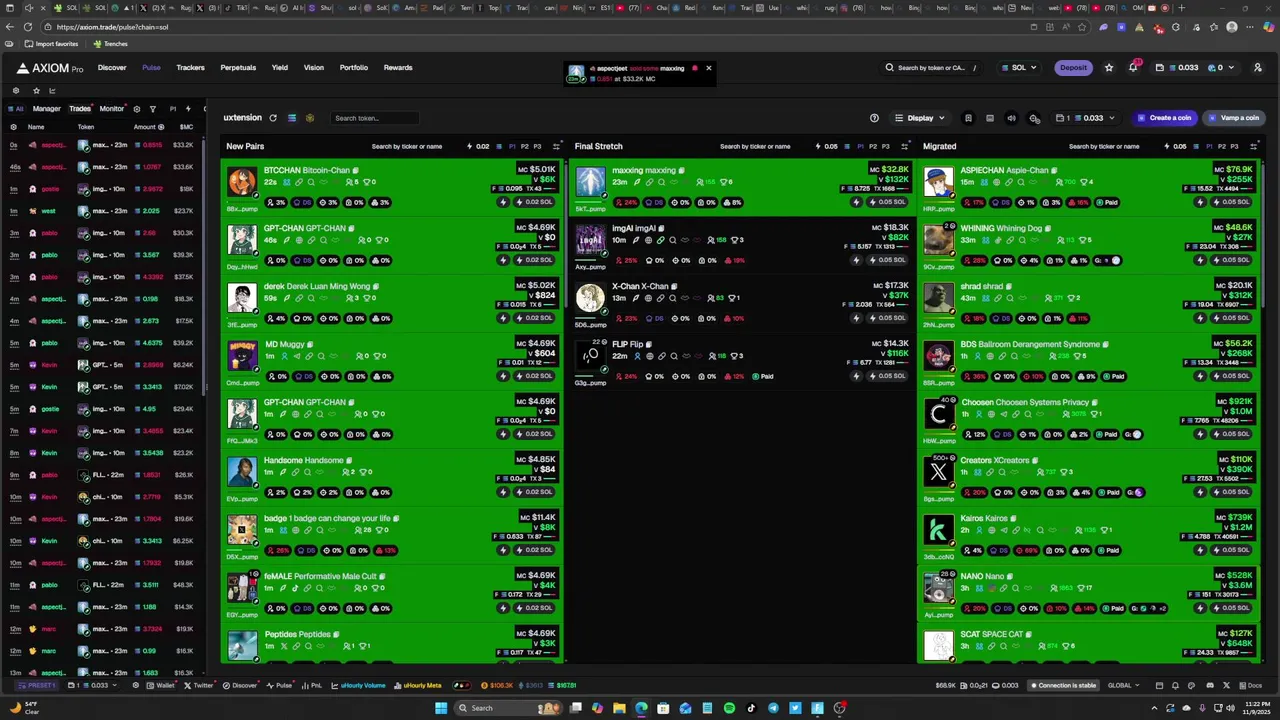Click the Vamp a coin button
The height and width of the screenshot is (720, 1280).
1233,118
